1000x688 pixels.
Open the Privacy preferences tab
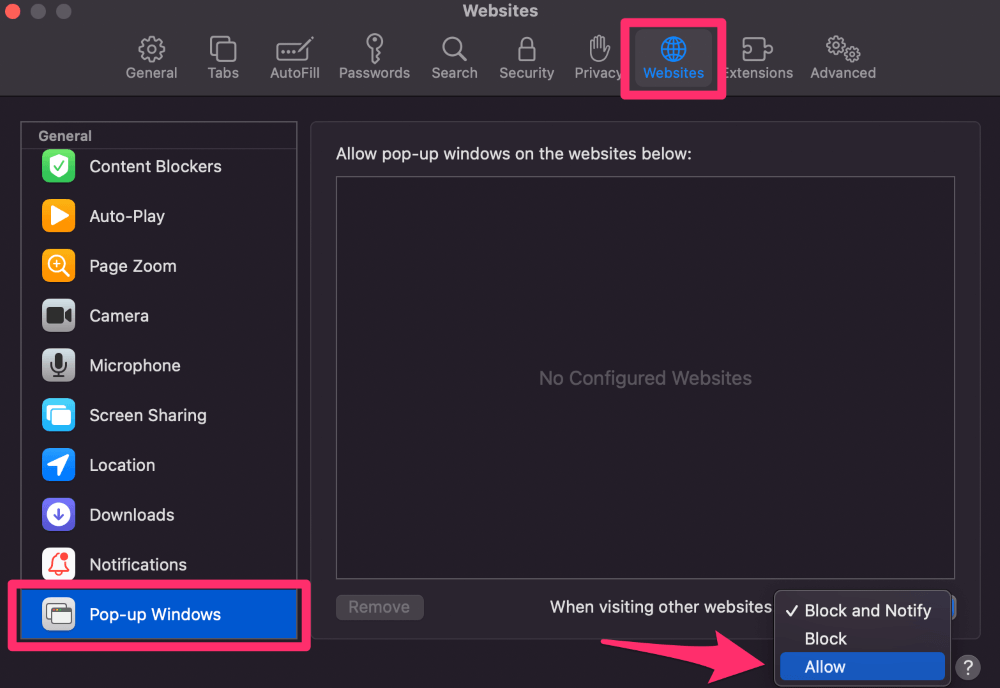pos(598,58)
